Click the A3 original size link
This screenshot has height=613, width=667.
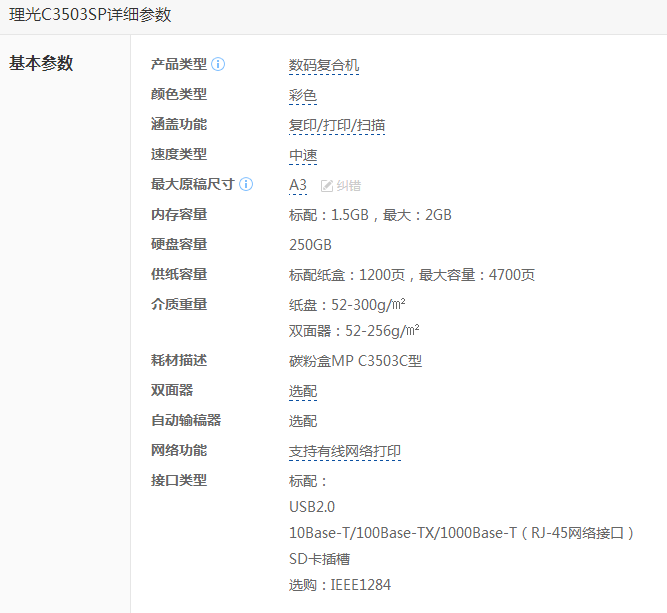pyautogui.click(x=298, y=185)
